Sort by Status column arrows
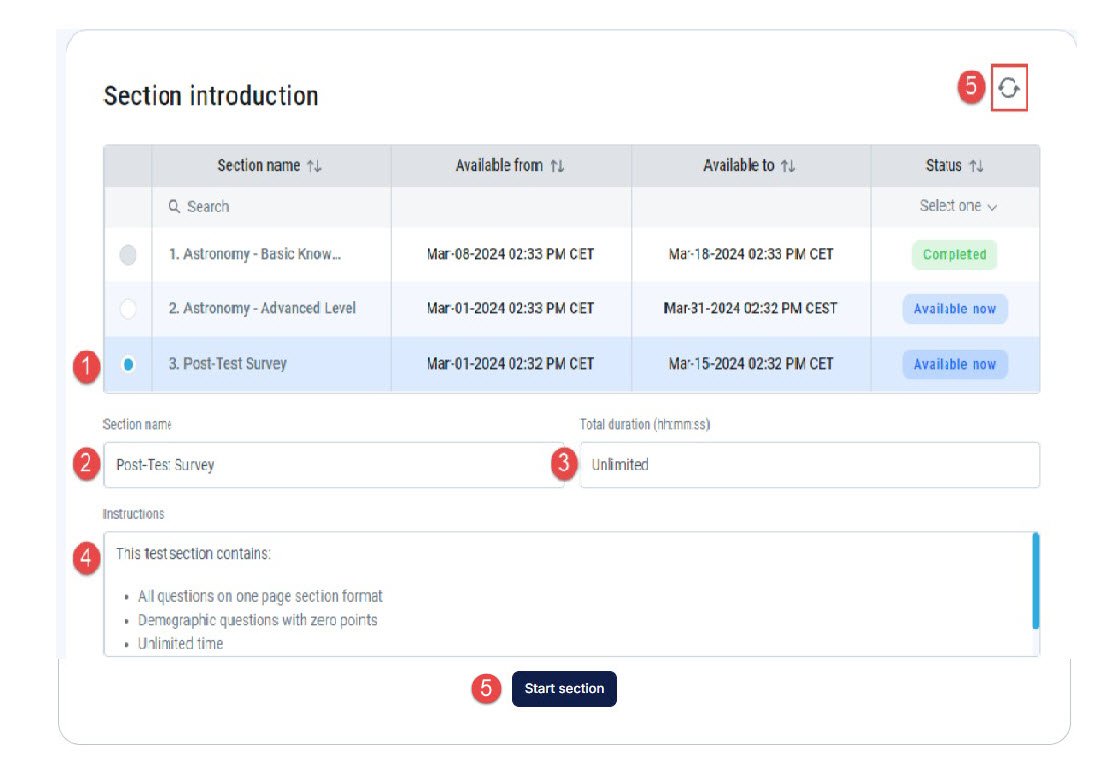Viewport: 1110px width, 776px height. point(977,166)
